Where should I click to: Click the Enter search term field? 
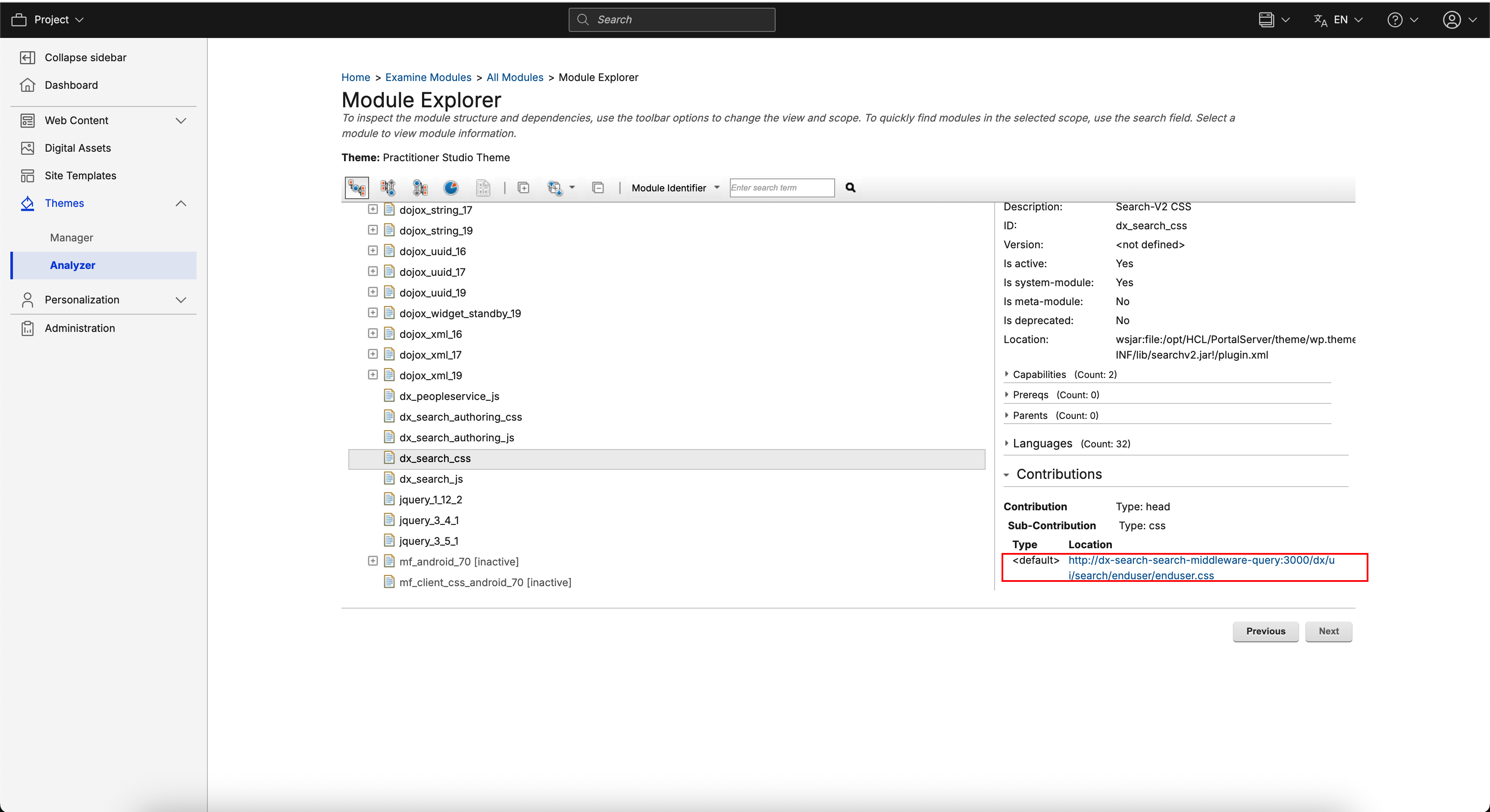tap(781, 187)
